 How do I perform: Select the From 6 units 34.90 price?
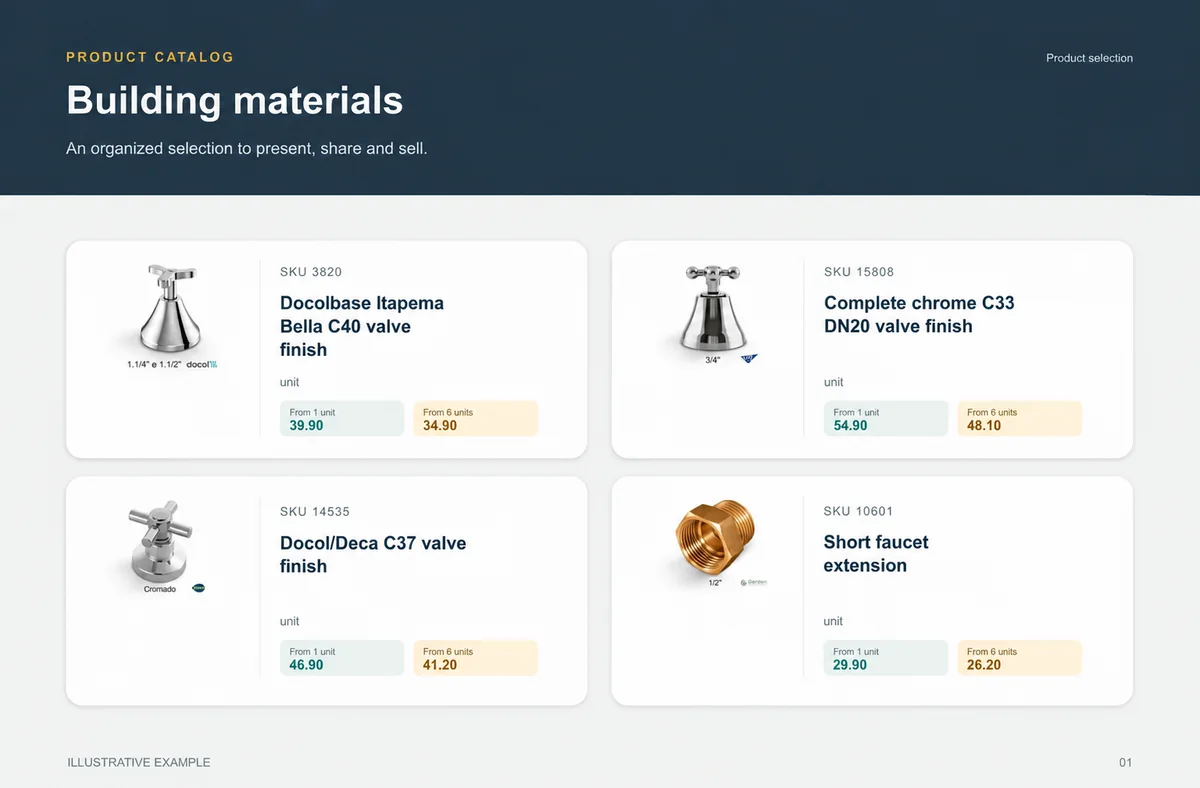[x=476, y=419]
